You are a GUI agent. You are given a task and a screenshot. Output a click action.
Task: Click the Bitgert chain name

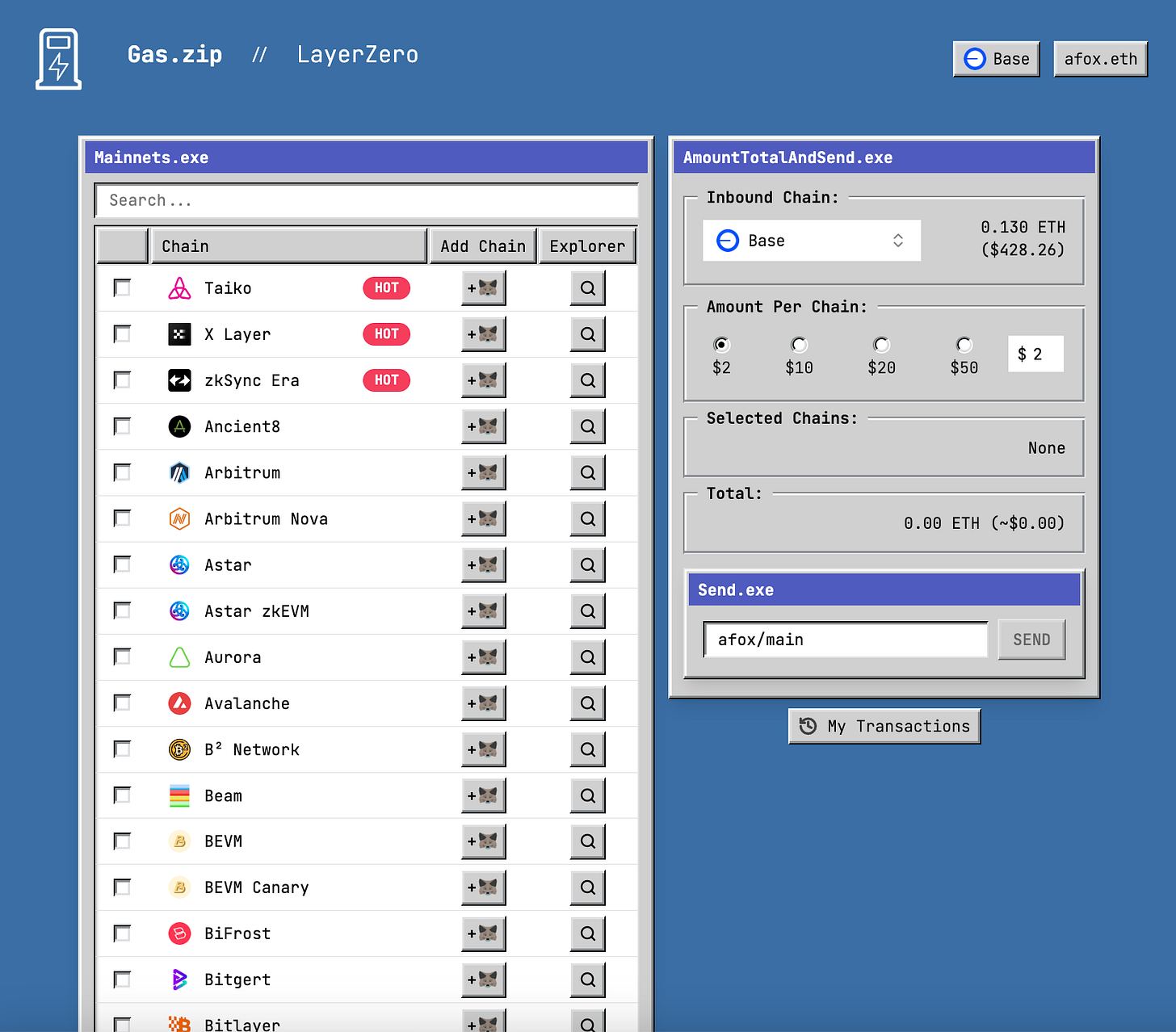(237, 980)
